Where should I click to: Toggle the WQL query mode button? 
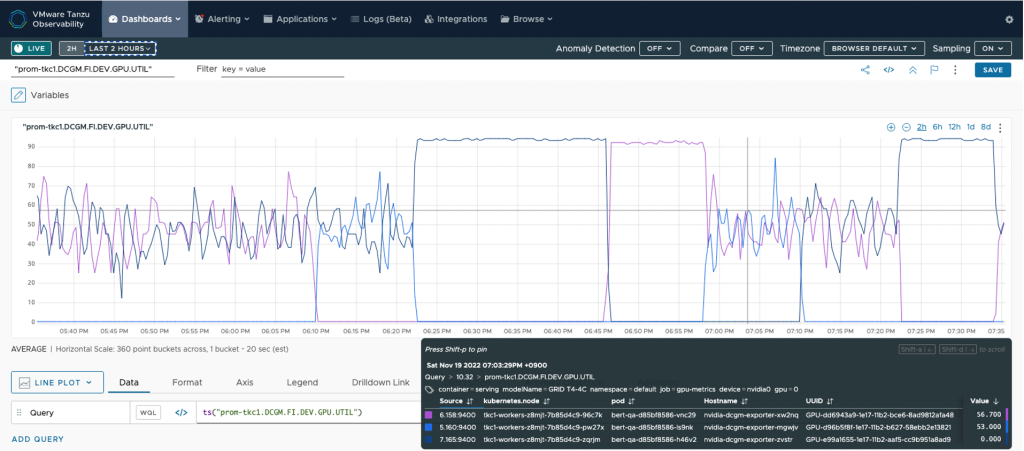148,412
